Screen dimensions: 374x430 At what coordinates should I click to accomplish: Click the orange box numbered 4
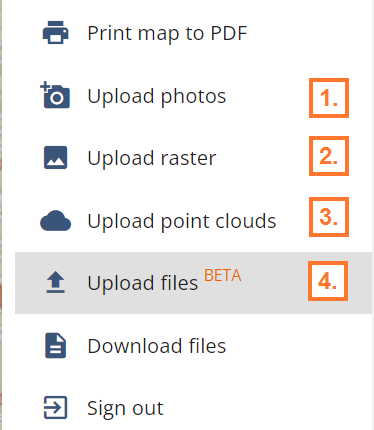pyautogui.click(x=328, y=281)
